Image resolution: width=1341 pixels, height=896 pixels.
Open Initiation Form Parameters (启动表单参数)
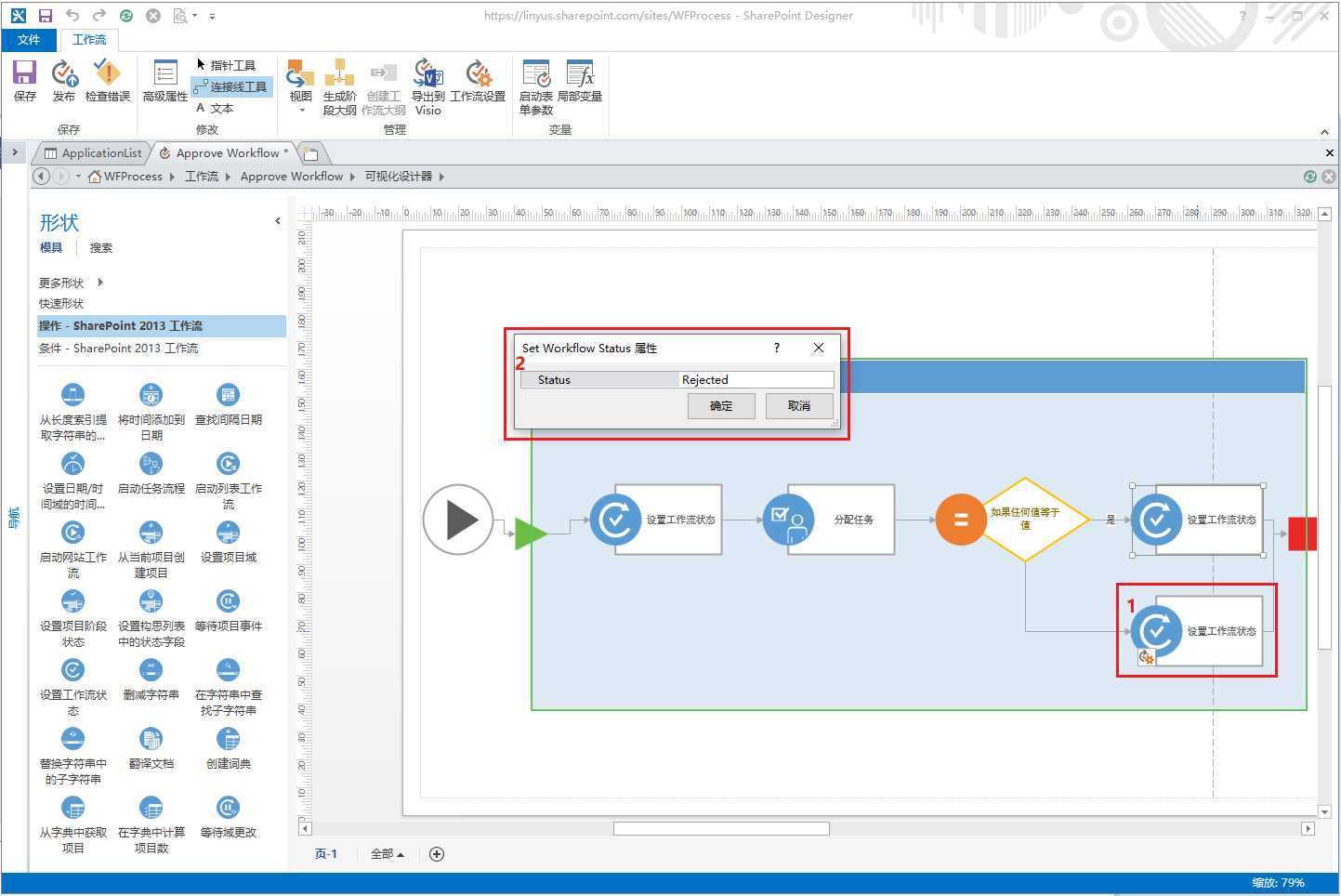pyautogui.click(x=536, y=87)
